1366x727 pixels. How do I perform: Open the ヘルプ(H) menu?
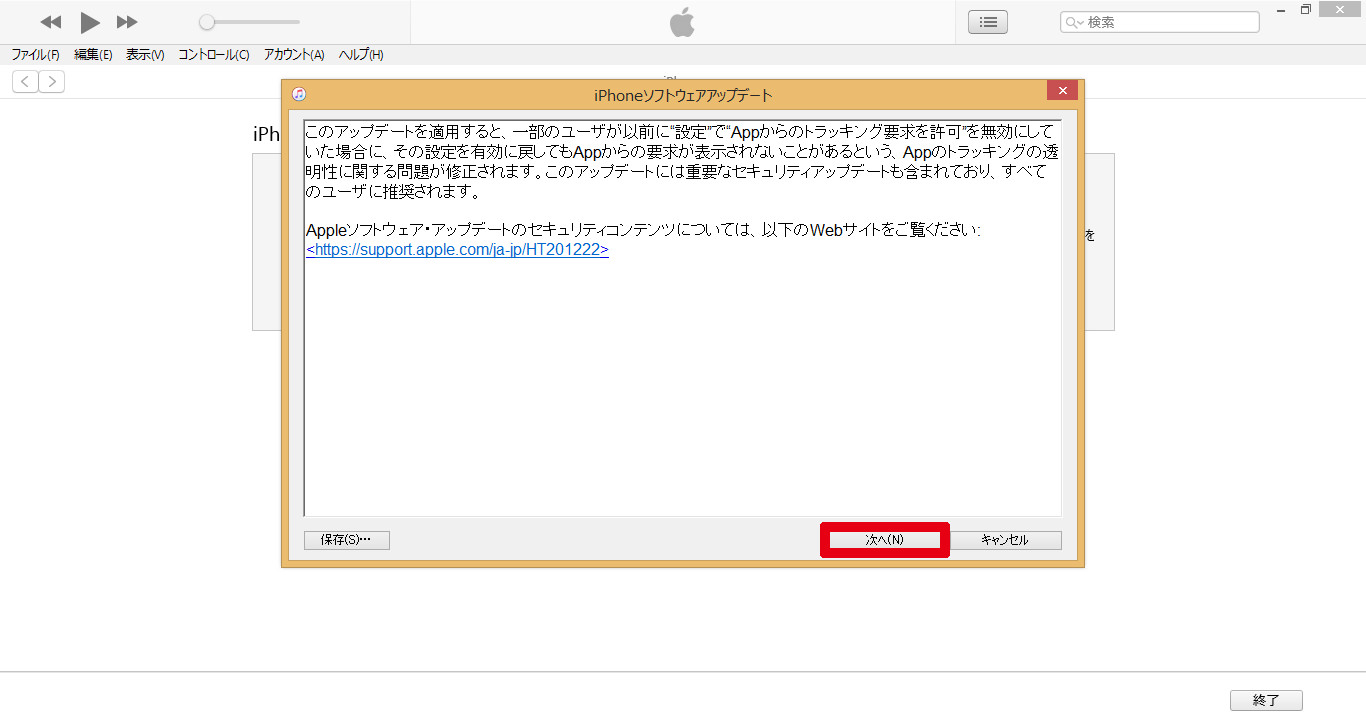click(361, 55)
